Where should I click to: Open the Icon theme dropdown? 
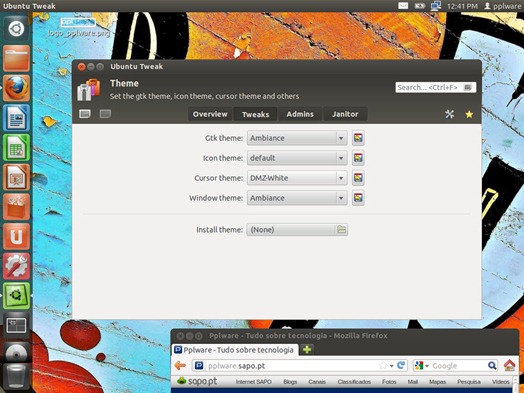click(297, 158)
